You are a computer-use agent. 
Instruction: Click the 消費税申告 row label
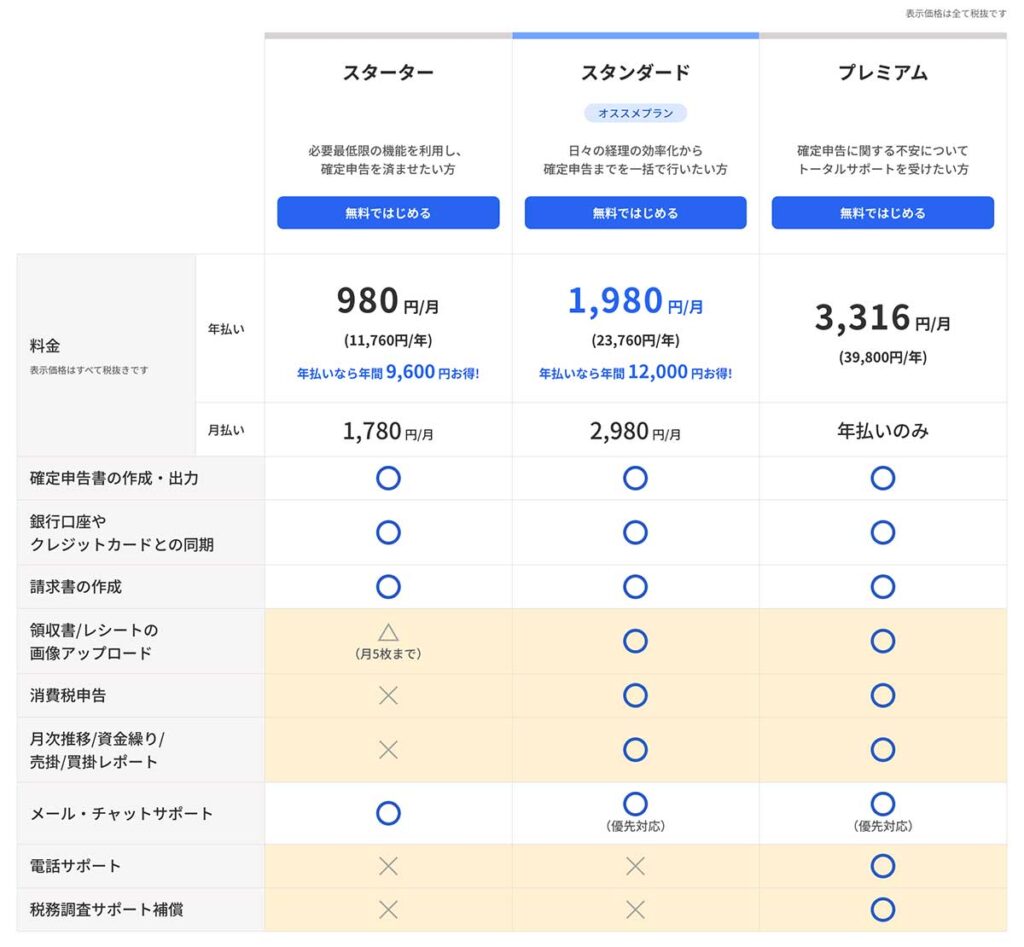68,696
